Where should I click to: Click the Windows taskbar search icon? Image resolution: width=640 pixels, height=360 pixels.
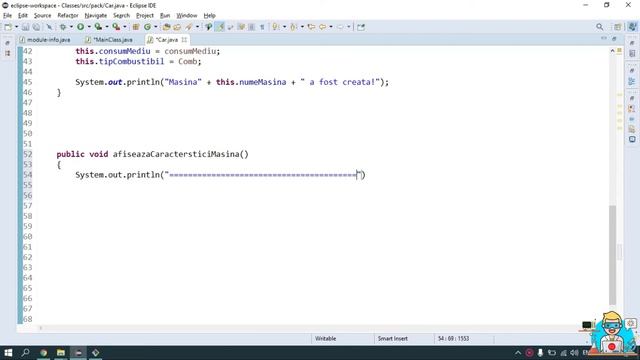25,353
